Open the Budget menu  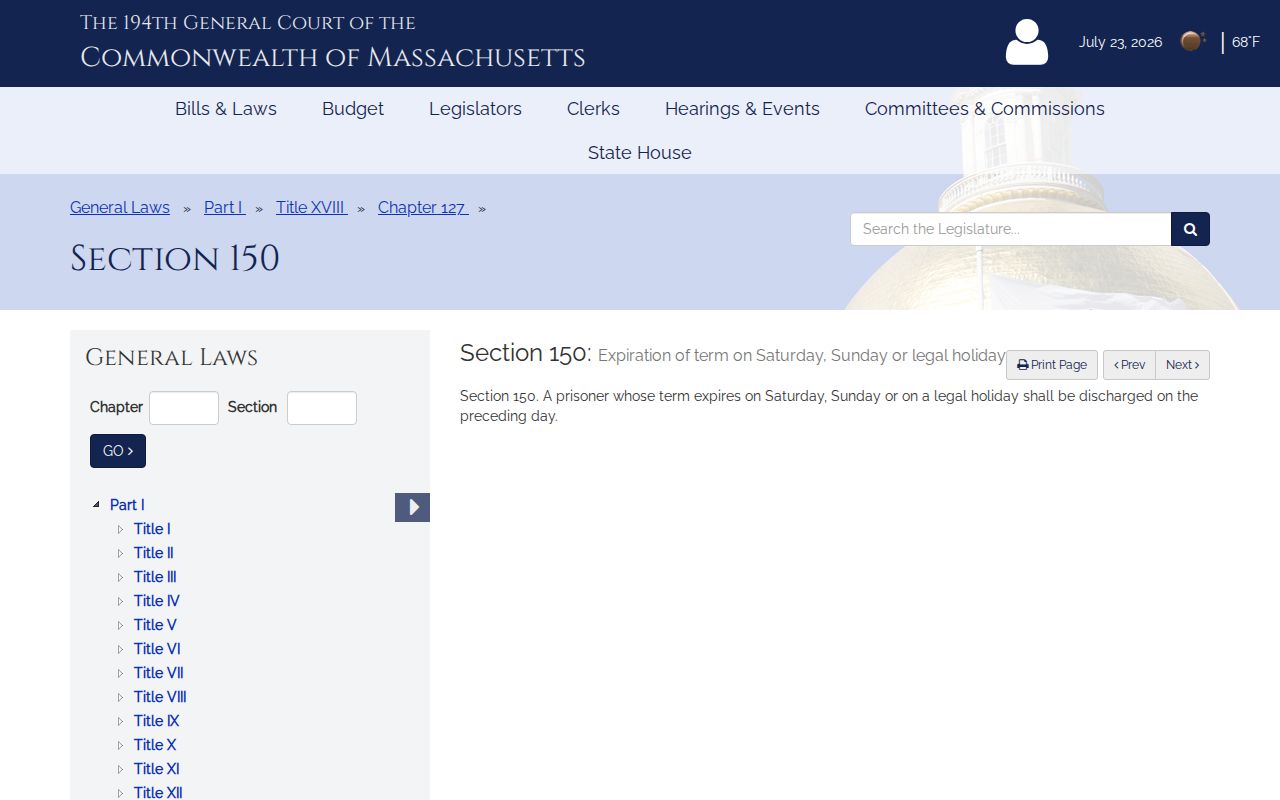pyautogui.click(x=353, y=109)
